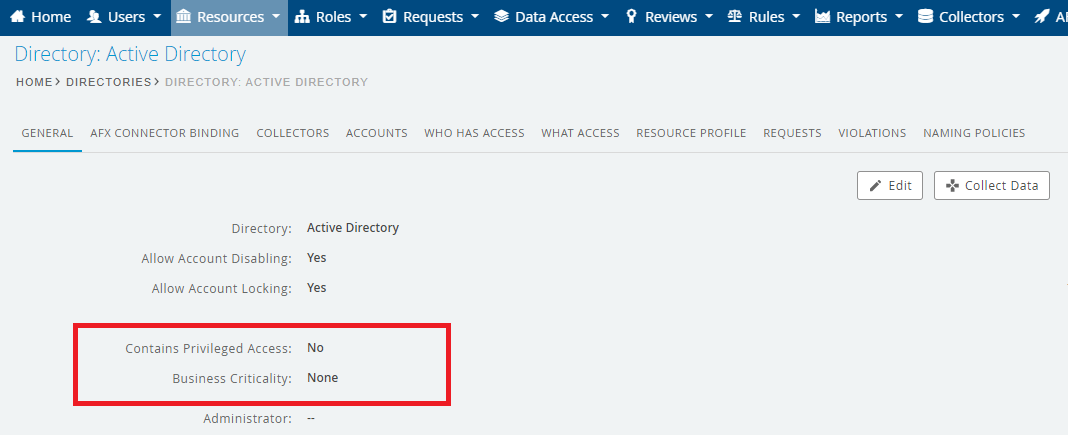Click the Roles hierarchy icon

point(302,17)
